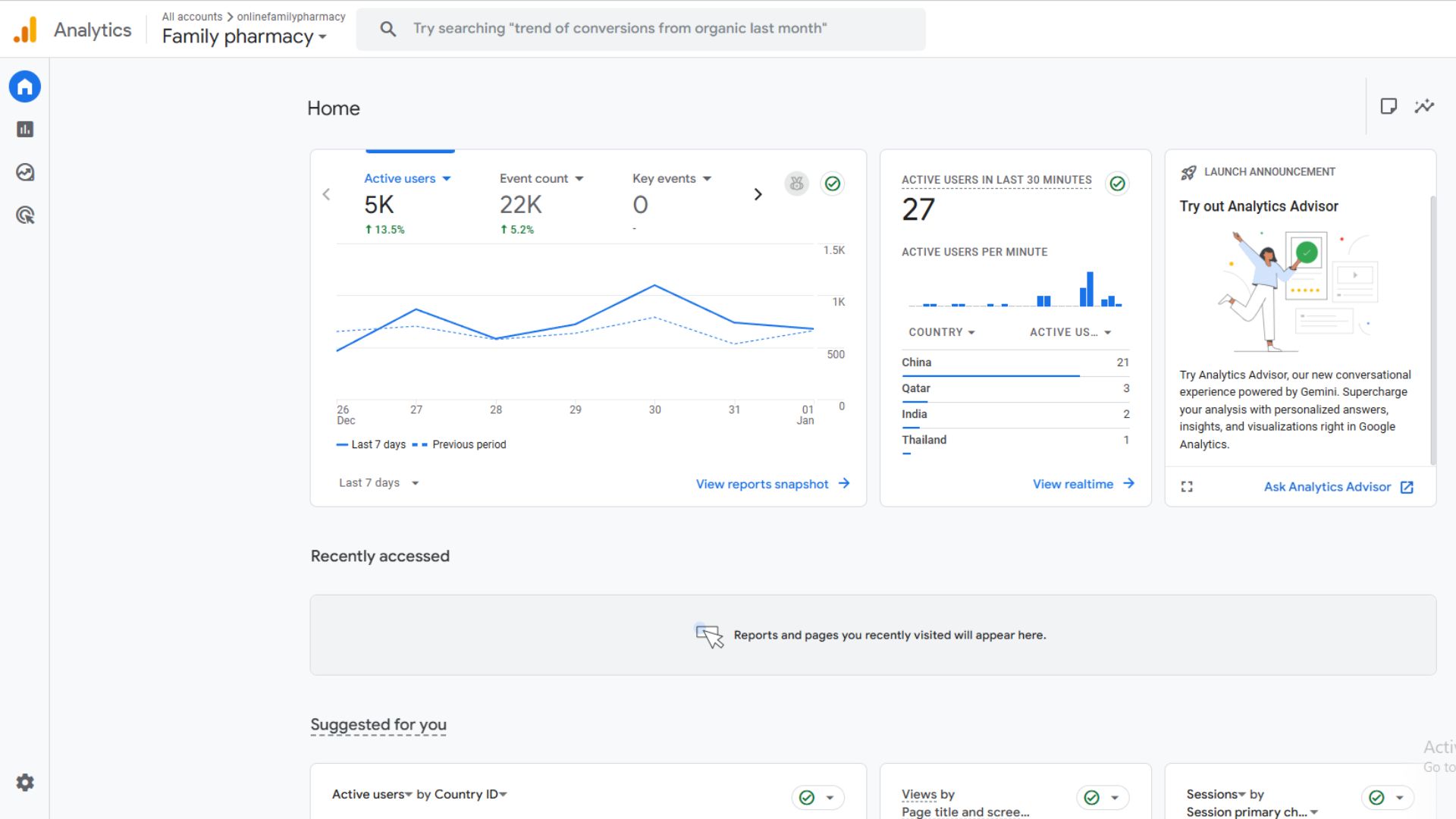
Task: Open the Explore icon in sidebar
Action: coord(25,172)
